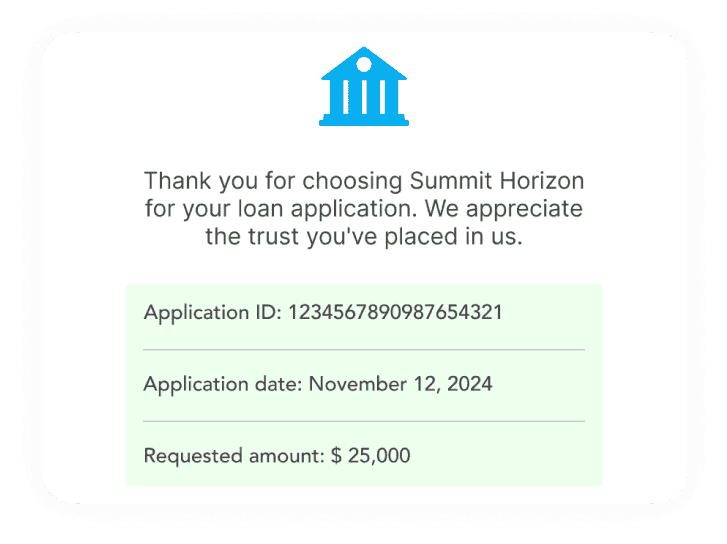Screen dimensions: 727x544
Task: Click the year 2024 in the date
Action: pyautogui.click(x=470, y=384)
